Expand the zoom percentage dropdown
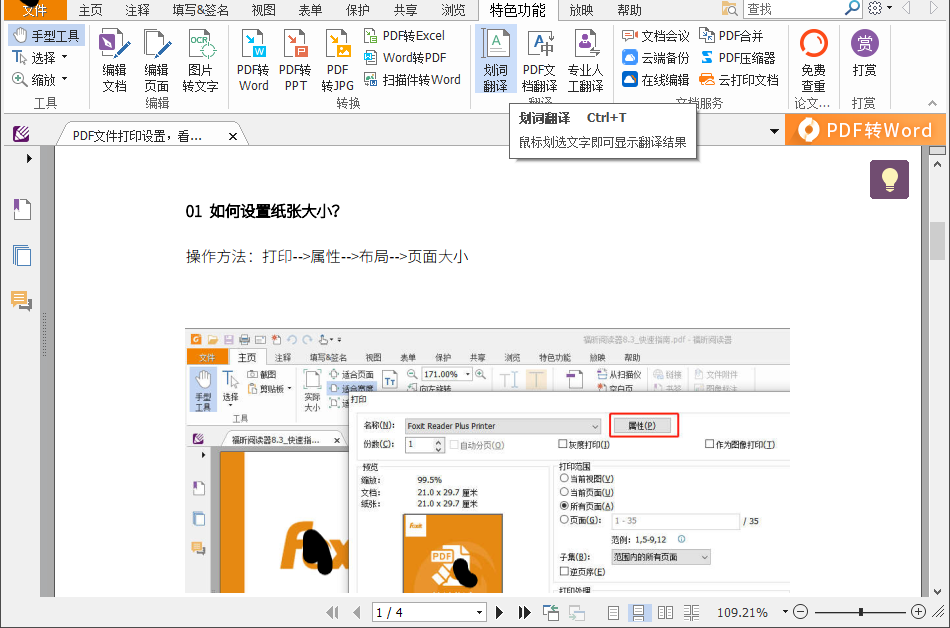The width and height of the screenshot is (950, 628). 786,612
